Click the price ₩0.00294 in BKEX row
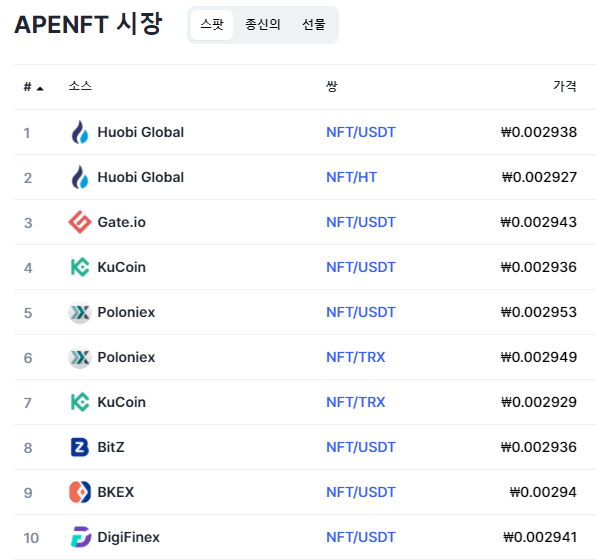Screen dimensions: 596x560 click(543, 492)
